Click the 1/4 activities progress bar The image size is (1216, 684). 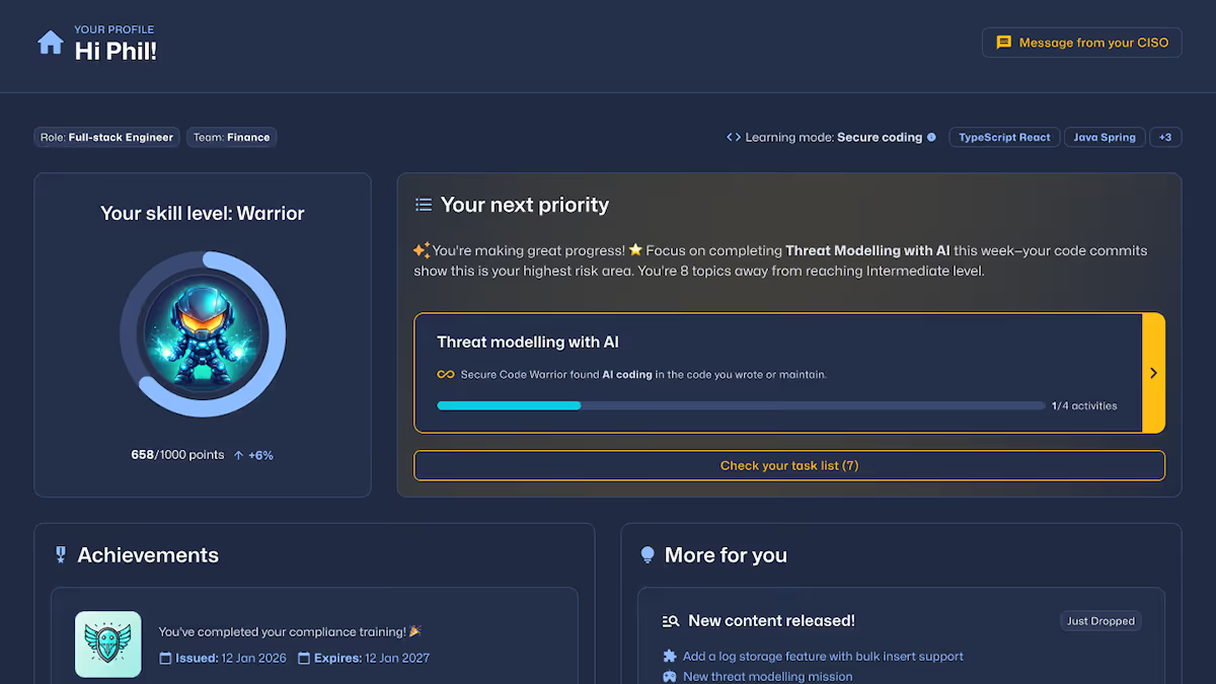[x=740, y=405]
